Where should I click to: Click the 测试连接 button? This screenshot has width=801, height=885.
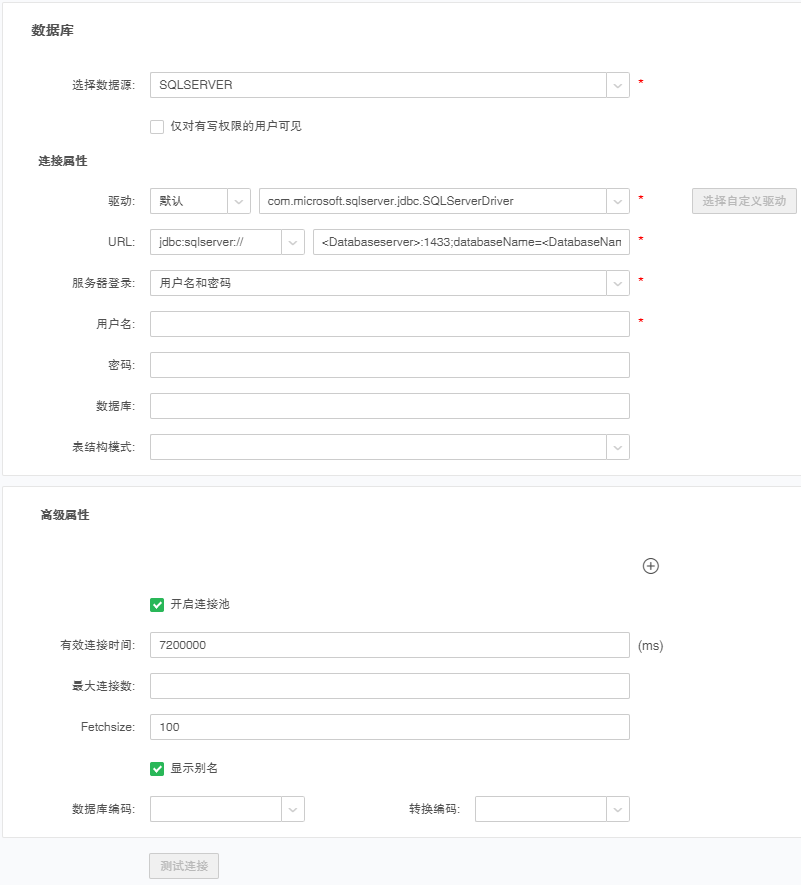tap(184, 866)
